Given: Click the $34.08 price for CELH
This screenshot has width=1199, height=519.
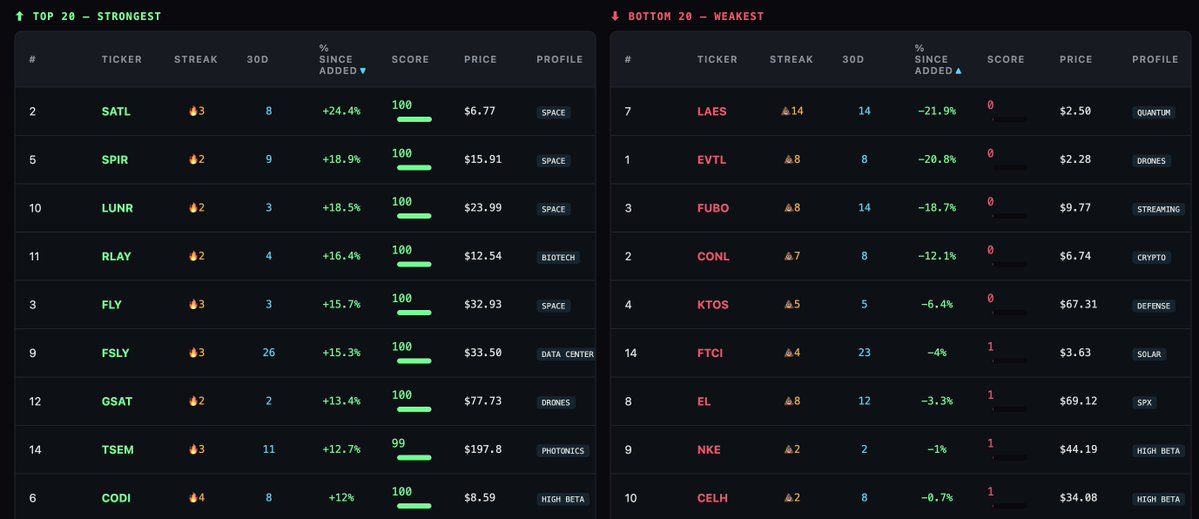Looking at the screenshot, I should click(1078, 497).
